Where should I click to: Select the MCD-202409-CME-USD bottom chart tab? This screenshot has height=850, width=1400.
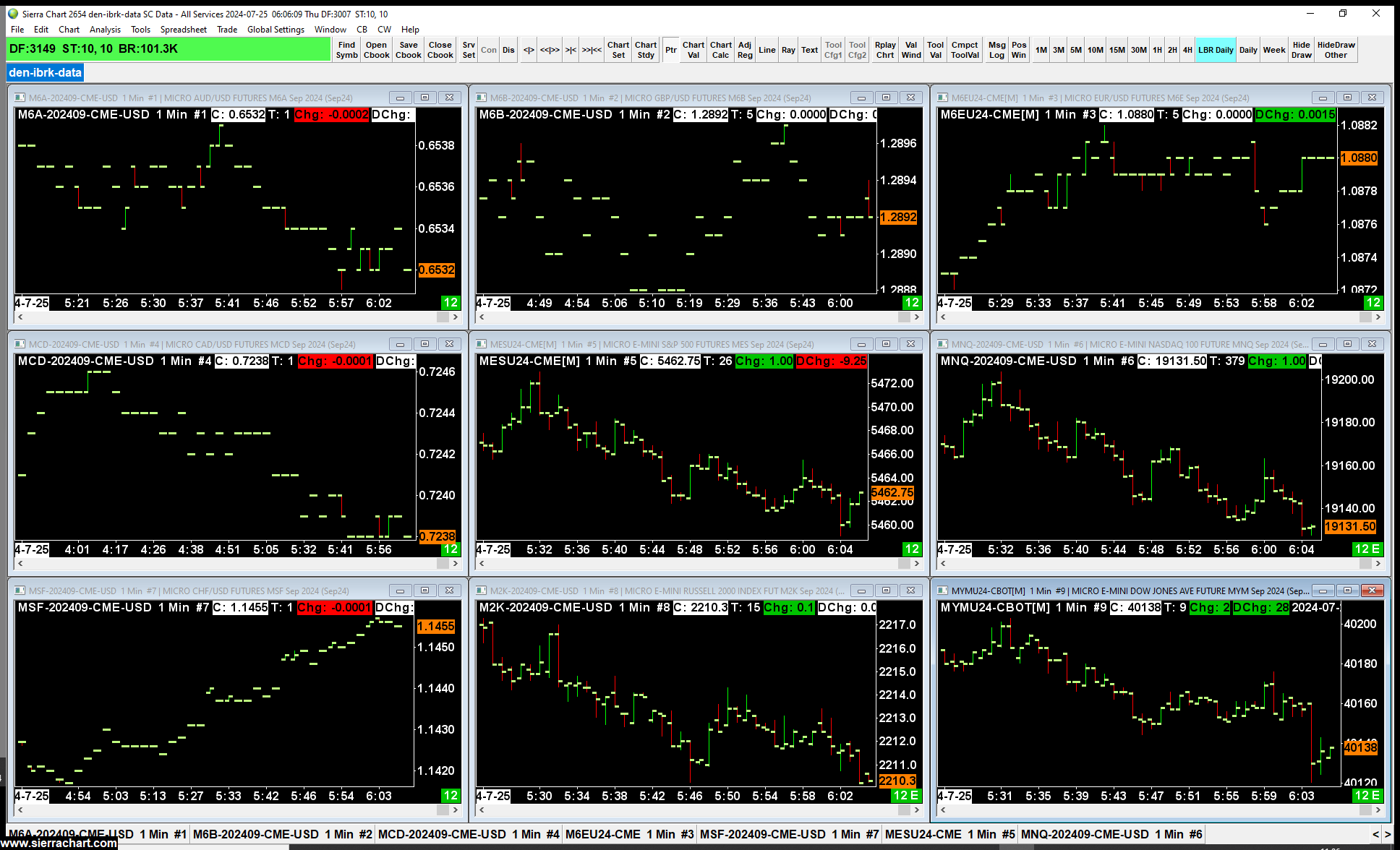[x=468, y=834]
